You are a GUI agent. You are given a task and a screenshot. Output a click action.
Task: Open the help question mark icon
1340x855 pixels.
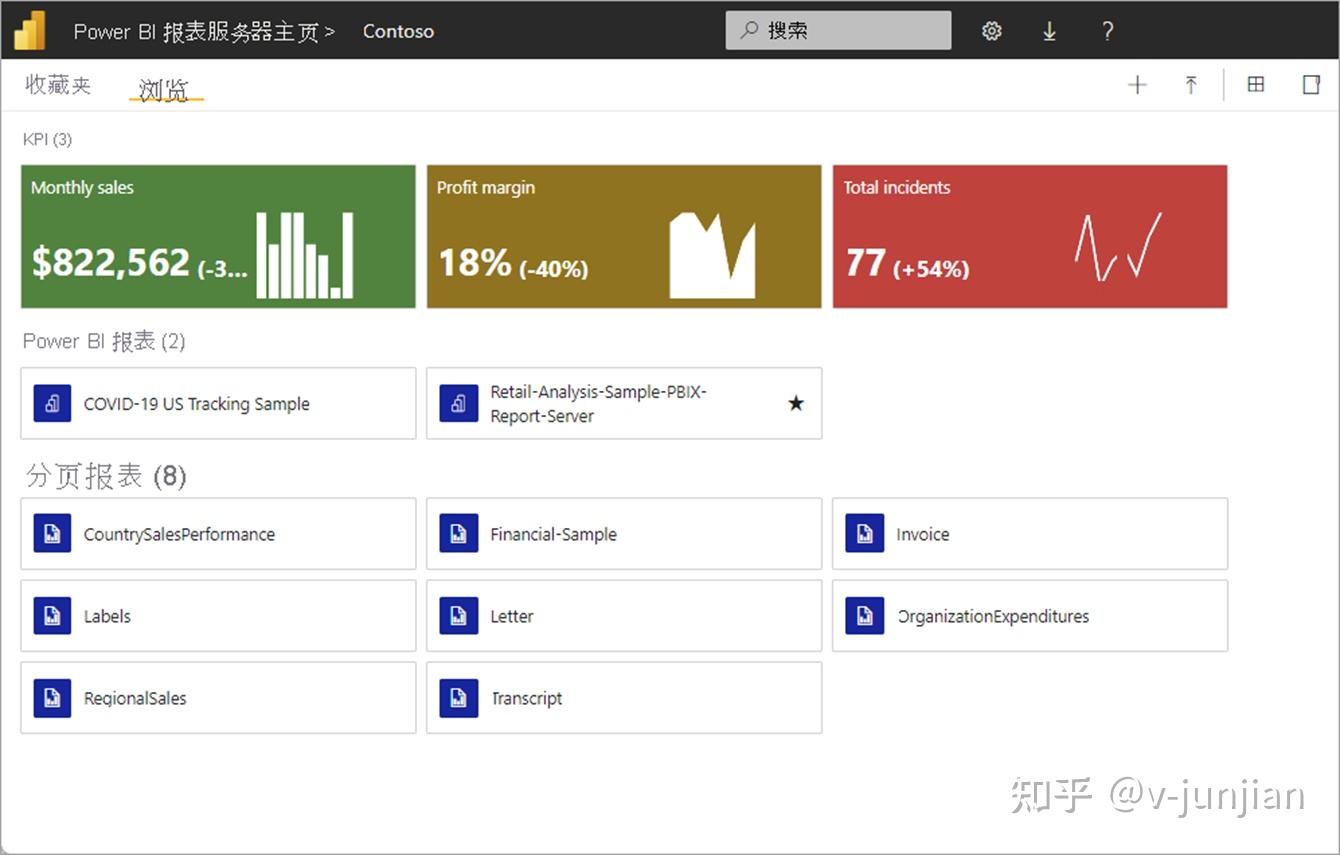pos(1107,31)
